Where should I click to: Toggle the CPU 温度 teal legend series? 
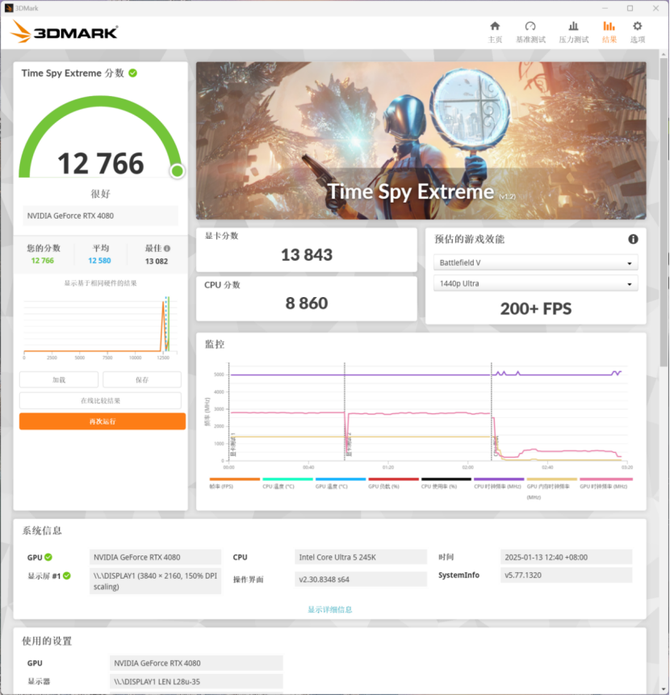coord(288,483)
